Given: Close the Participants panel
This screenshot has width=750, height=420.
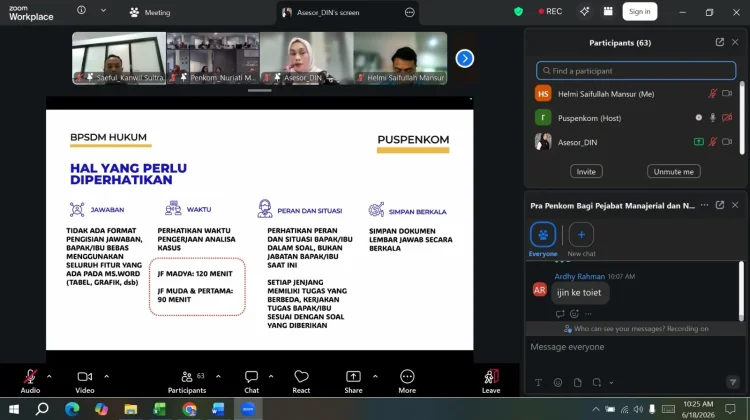Looking at the screenshot, I should [x=735, y=42].
